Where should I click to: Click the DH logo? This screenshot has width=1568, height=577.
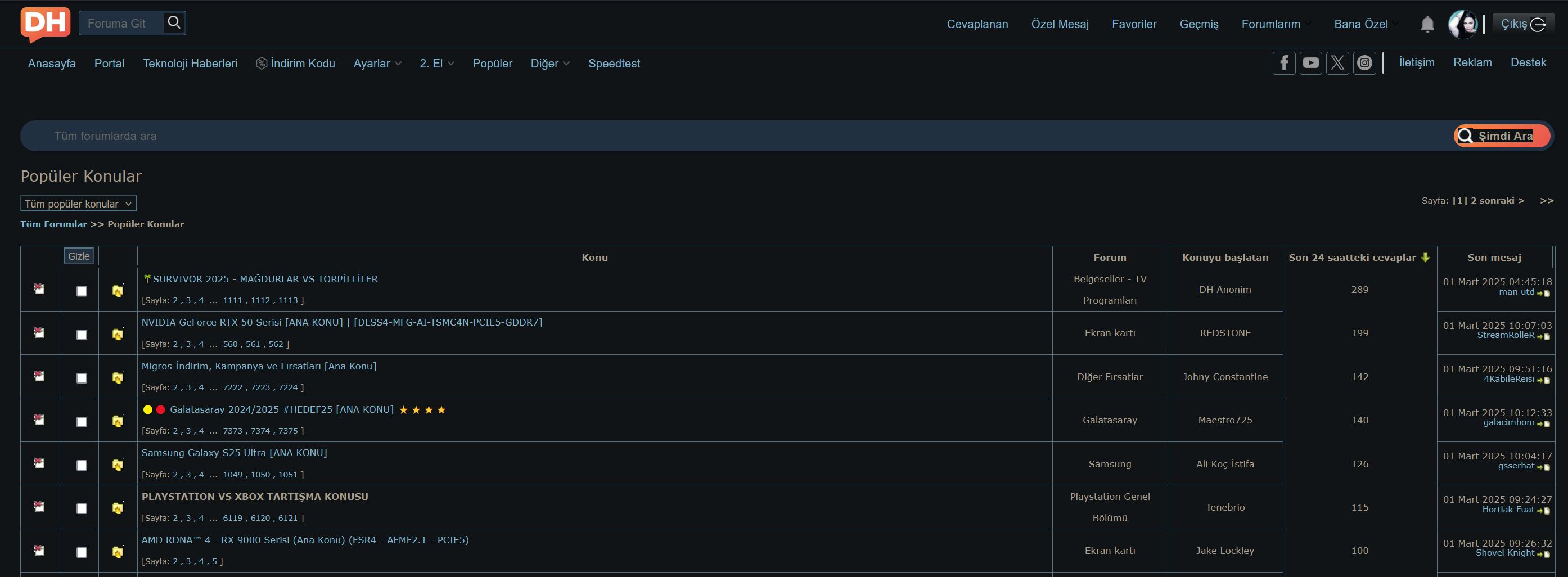pos(46,24)
